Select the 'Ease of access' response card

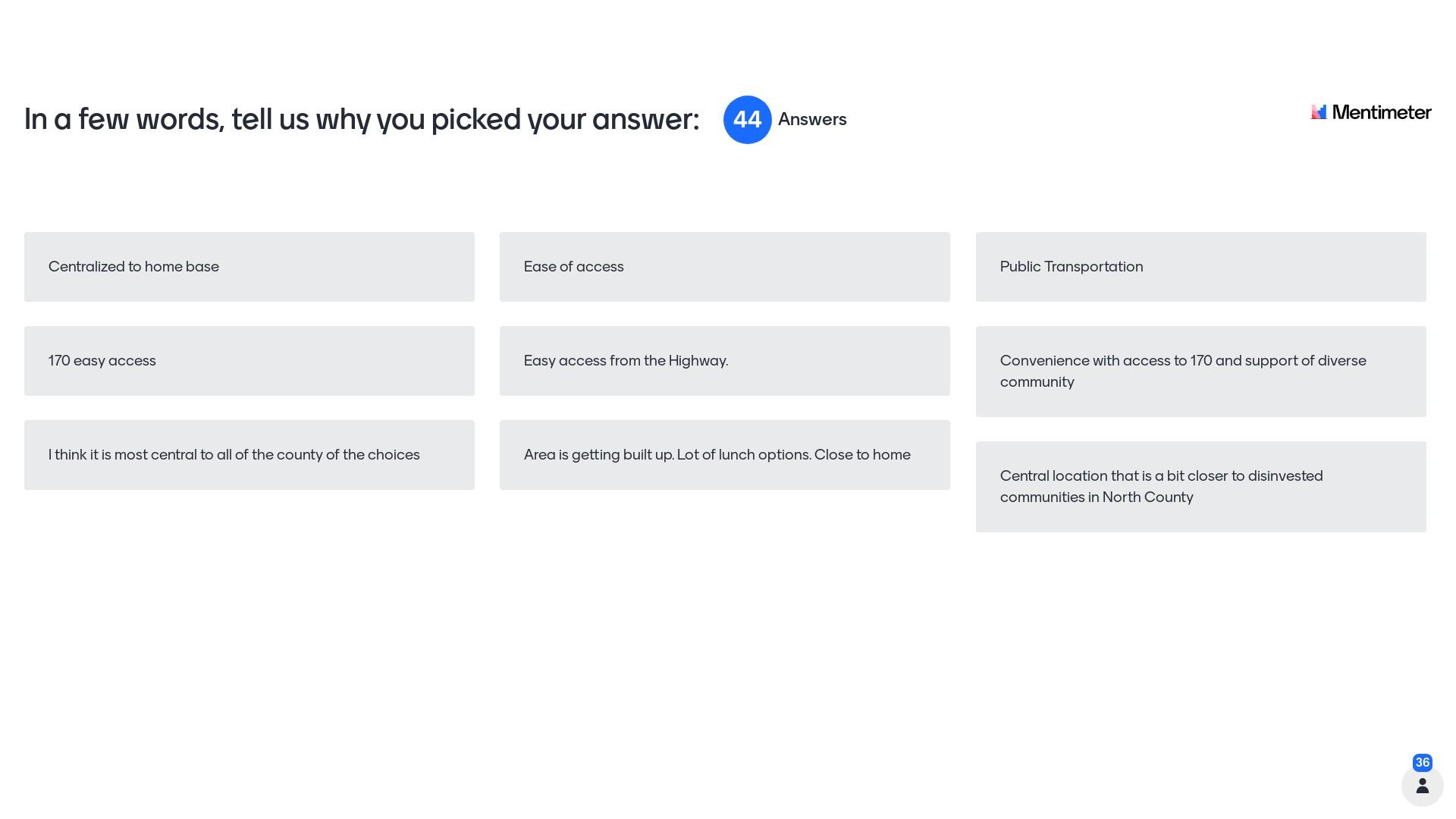(724, 267)
